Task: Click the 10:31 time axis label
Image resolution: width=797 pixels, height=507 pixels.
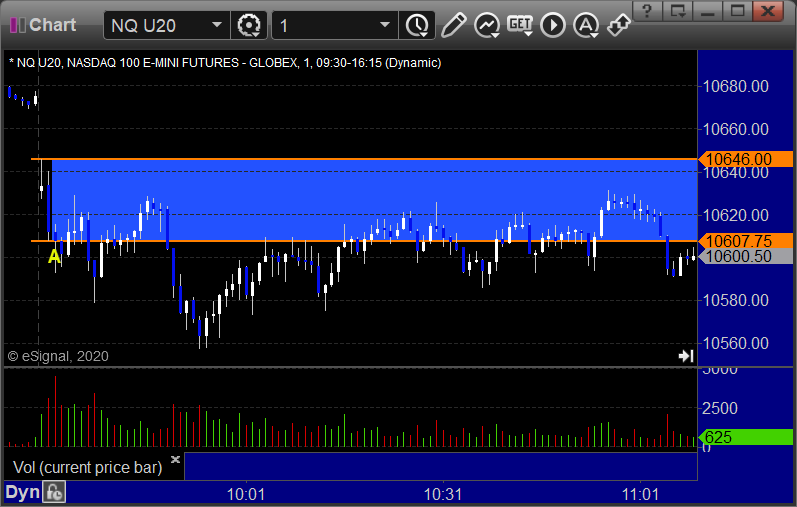Action: 443,494
